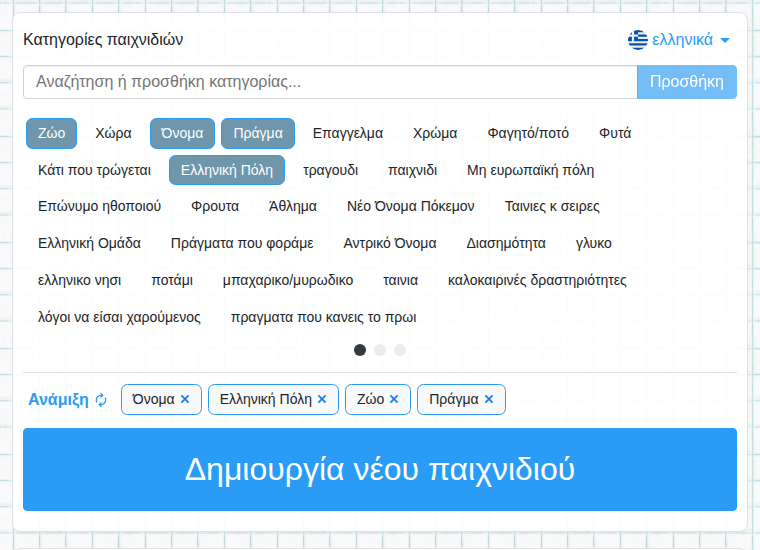Viewport: 760px width, 550px height.
Task: Go to second category page dot
Action: coord(380,350)
